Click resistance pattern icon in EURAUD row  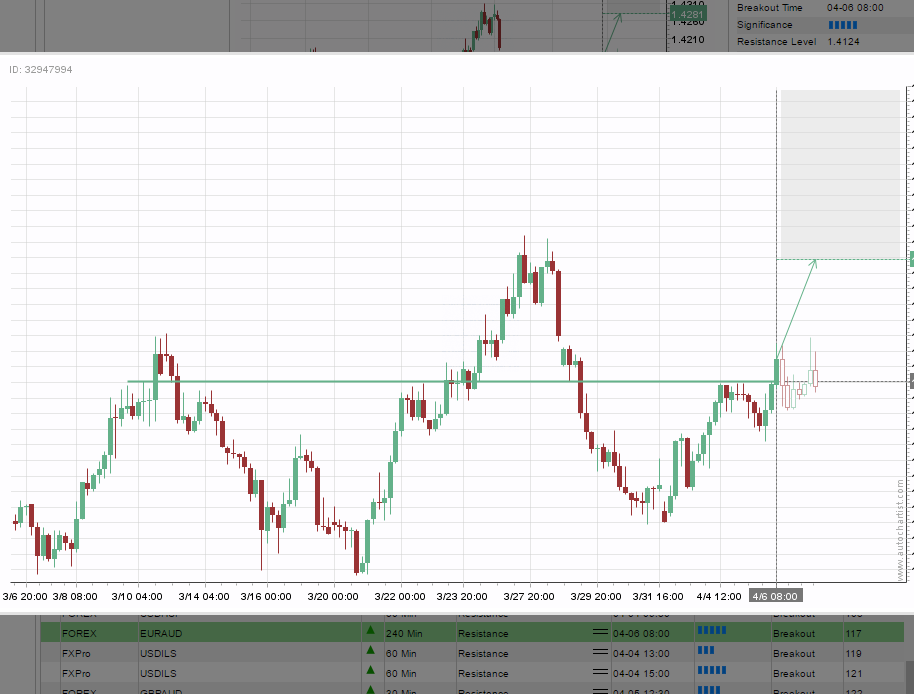click(x=600, y=632)
